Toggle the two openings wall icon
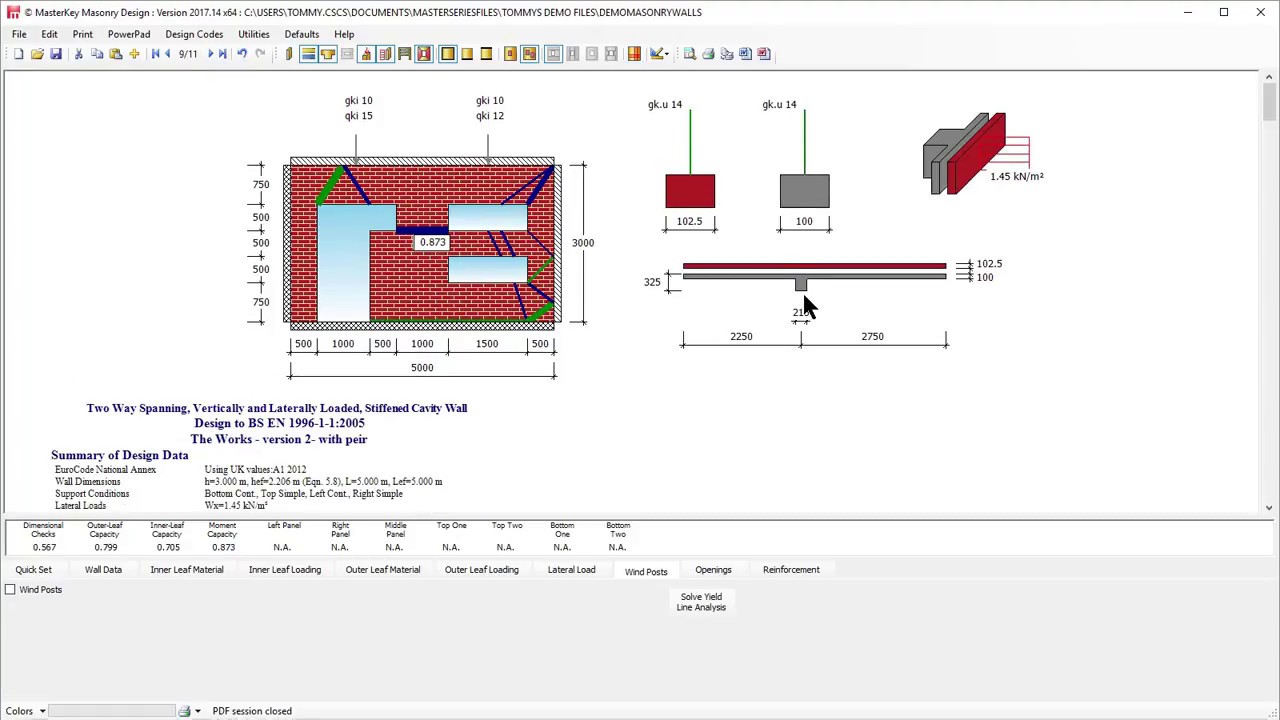Image resolution: width=1280 pixels, height=720 pixels. 529,54
